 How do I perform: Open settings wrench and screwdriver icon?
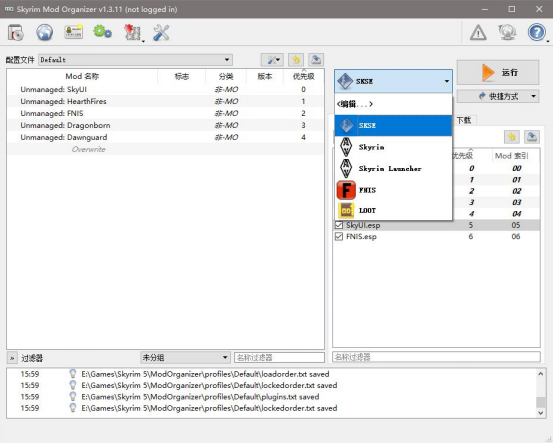pyautogui.click(x=161, y=32)
